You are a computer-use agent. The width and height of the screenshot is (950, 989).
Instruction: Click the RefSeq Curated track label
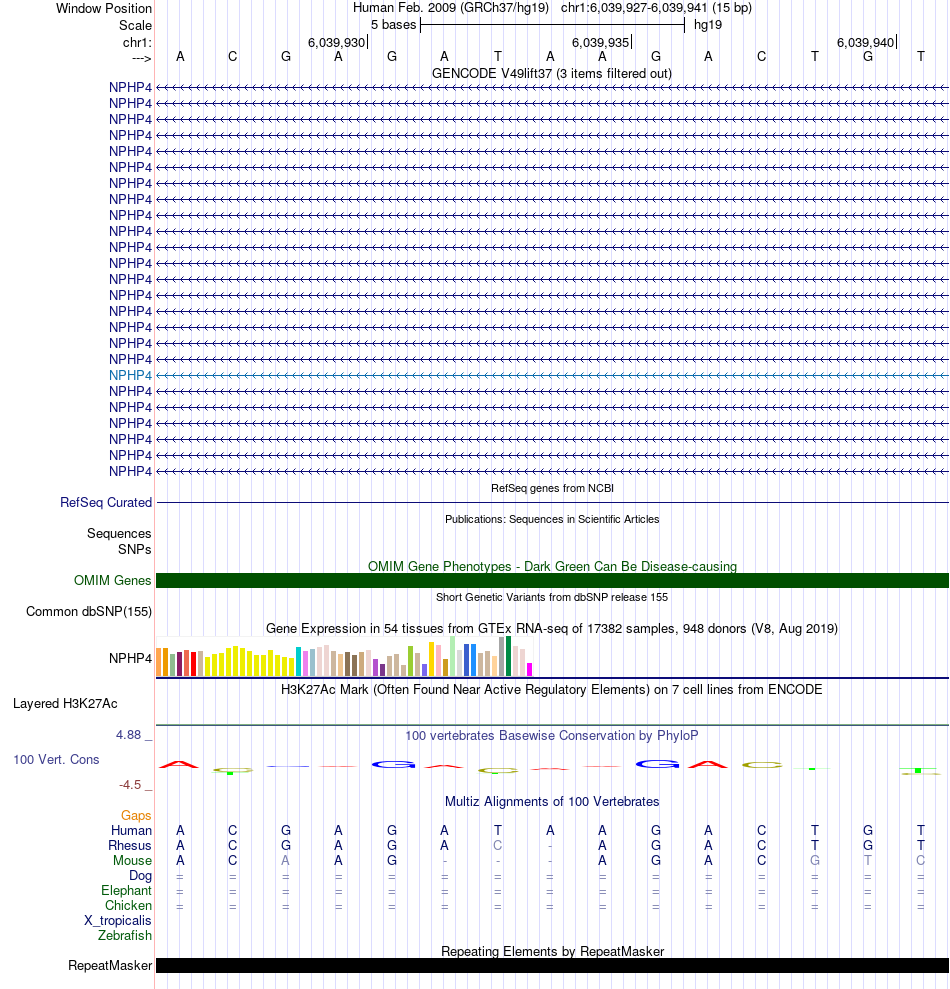pos(106,503)
